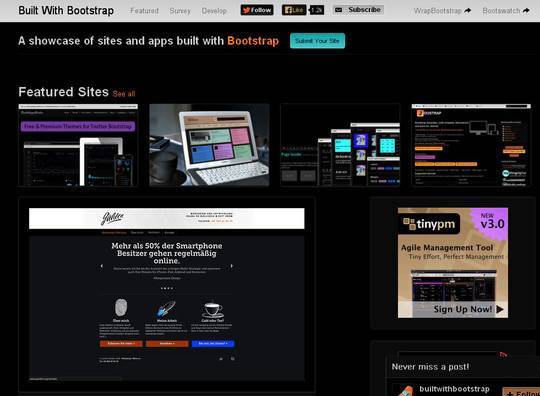Open the large German smartphone site preview

click(167, 294)
